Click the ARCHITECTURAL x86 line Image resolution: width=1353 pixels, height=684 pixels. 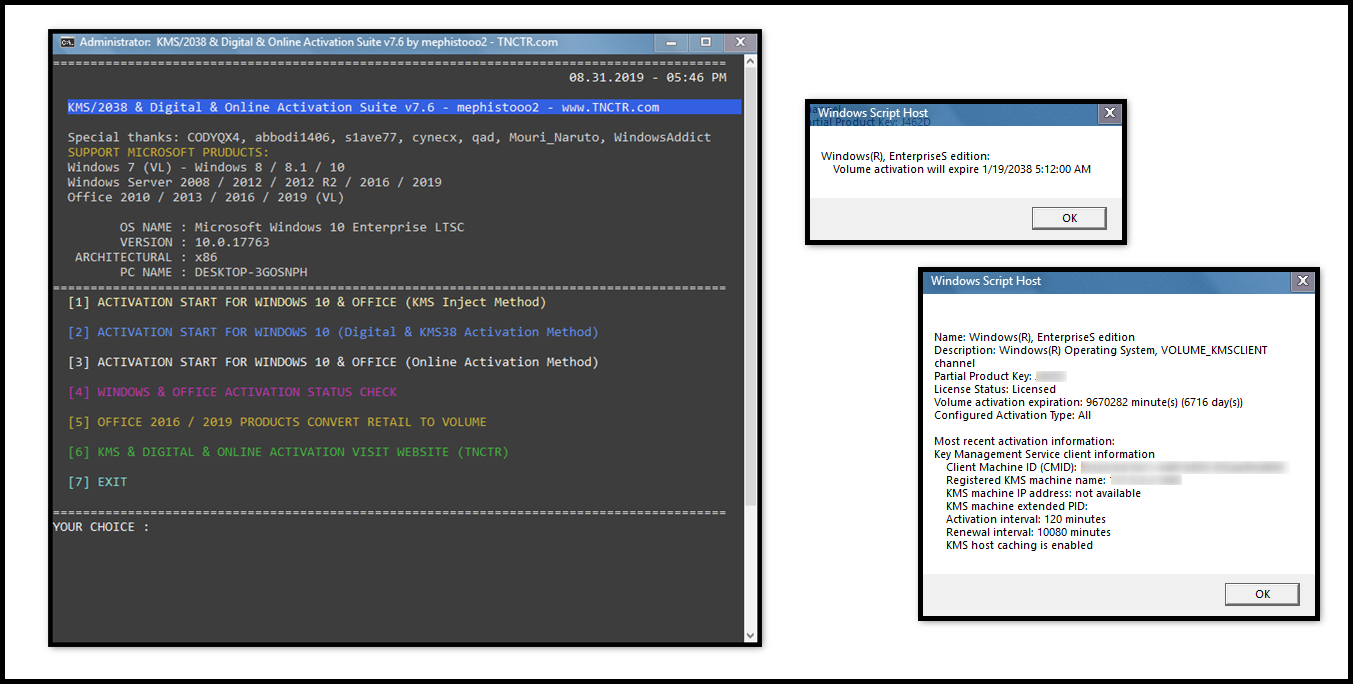[x=146, y=257]
